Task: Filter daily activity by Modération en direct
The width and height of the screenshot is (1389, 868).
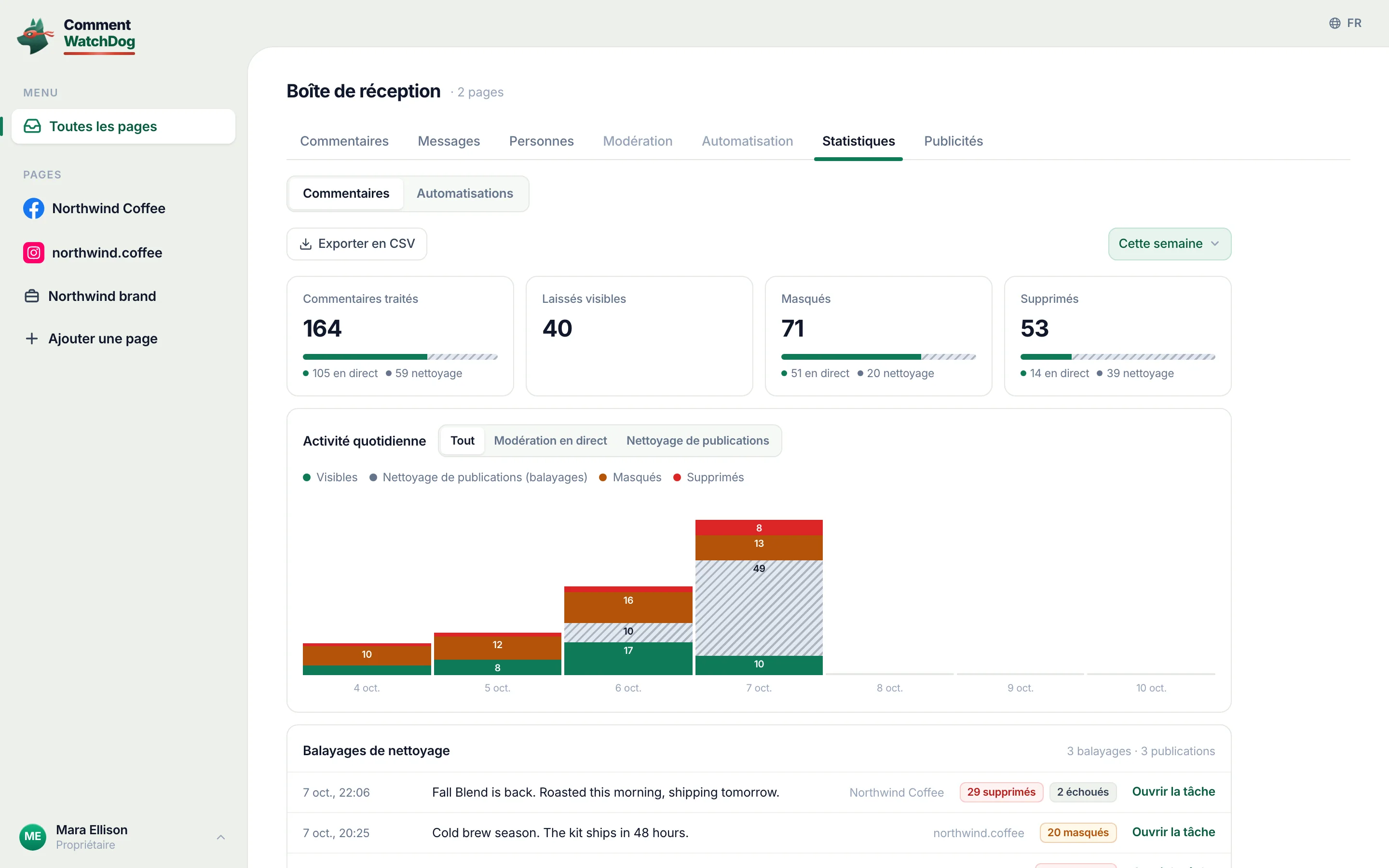Action: [550, 440]
